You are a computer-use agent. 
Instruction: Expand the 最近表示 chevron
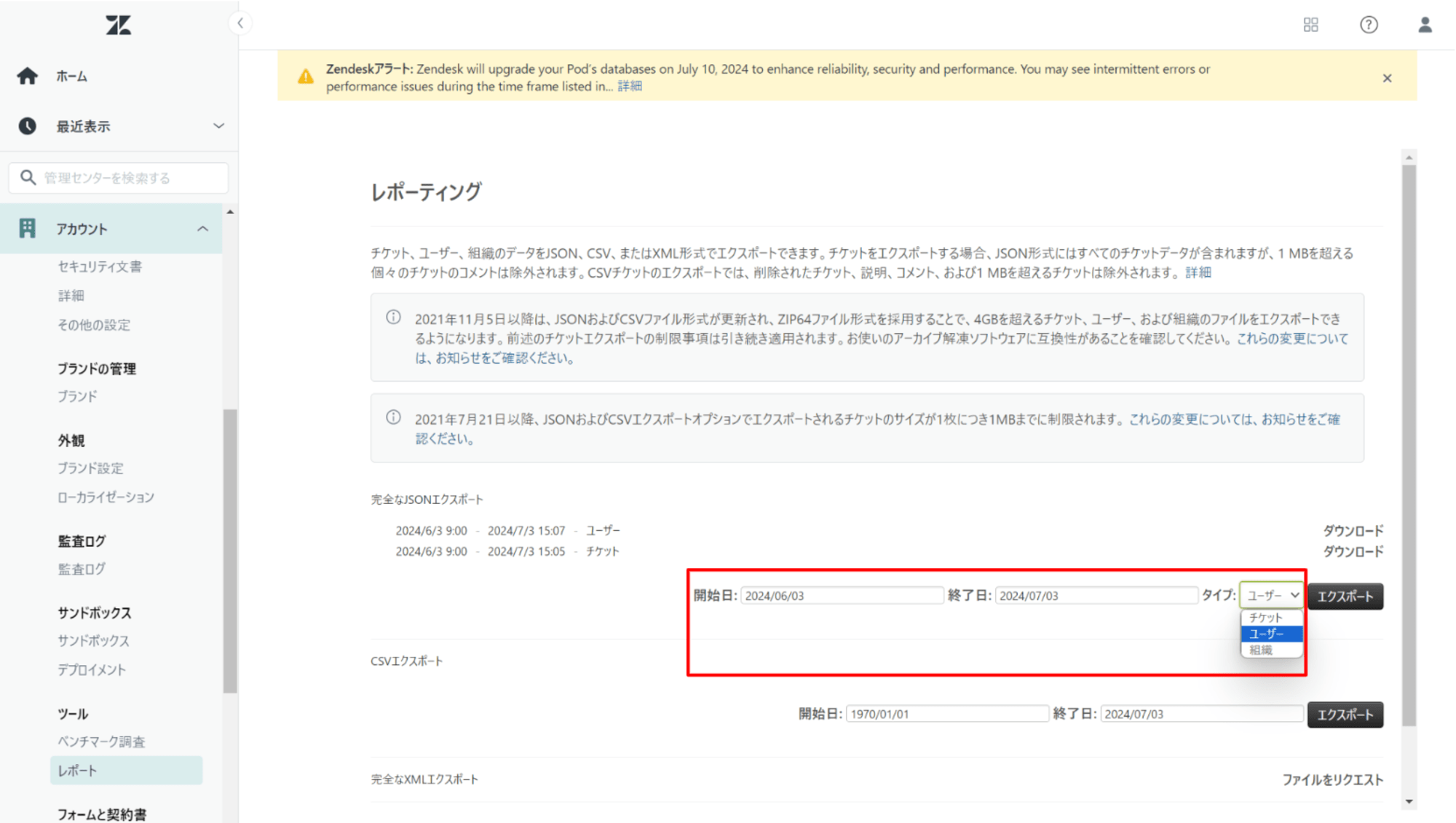pyautogui.click(x=218, y=126)
